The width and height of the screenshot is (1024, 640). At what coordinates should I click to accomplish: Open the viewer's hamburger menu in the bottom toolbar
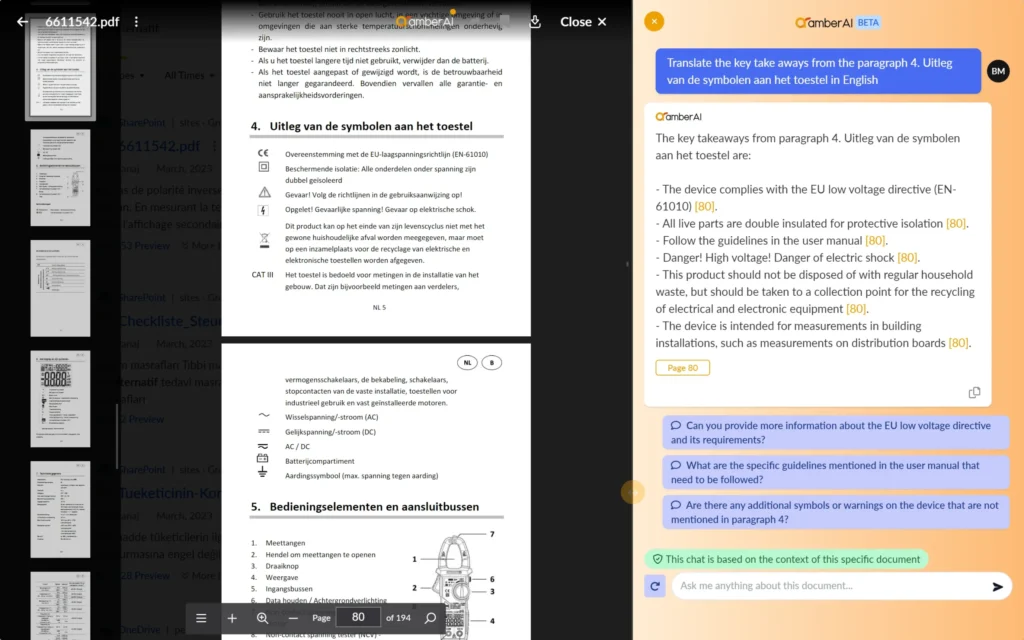(x=201, y=618)
